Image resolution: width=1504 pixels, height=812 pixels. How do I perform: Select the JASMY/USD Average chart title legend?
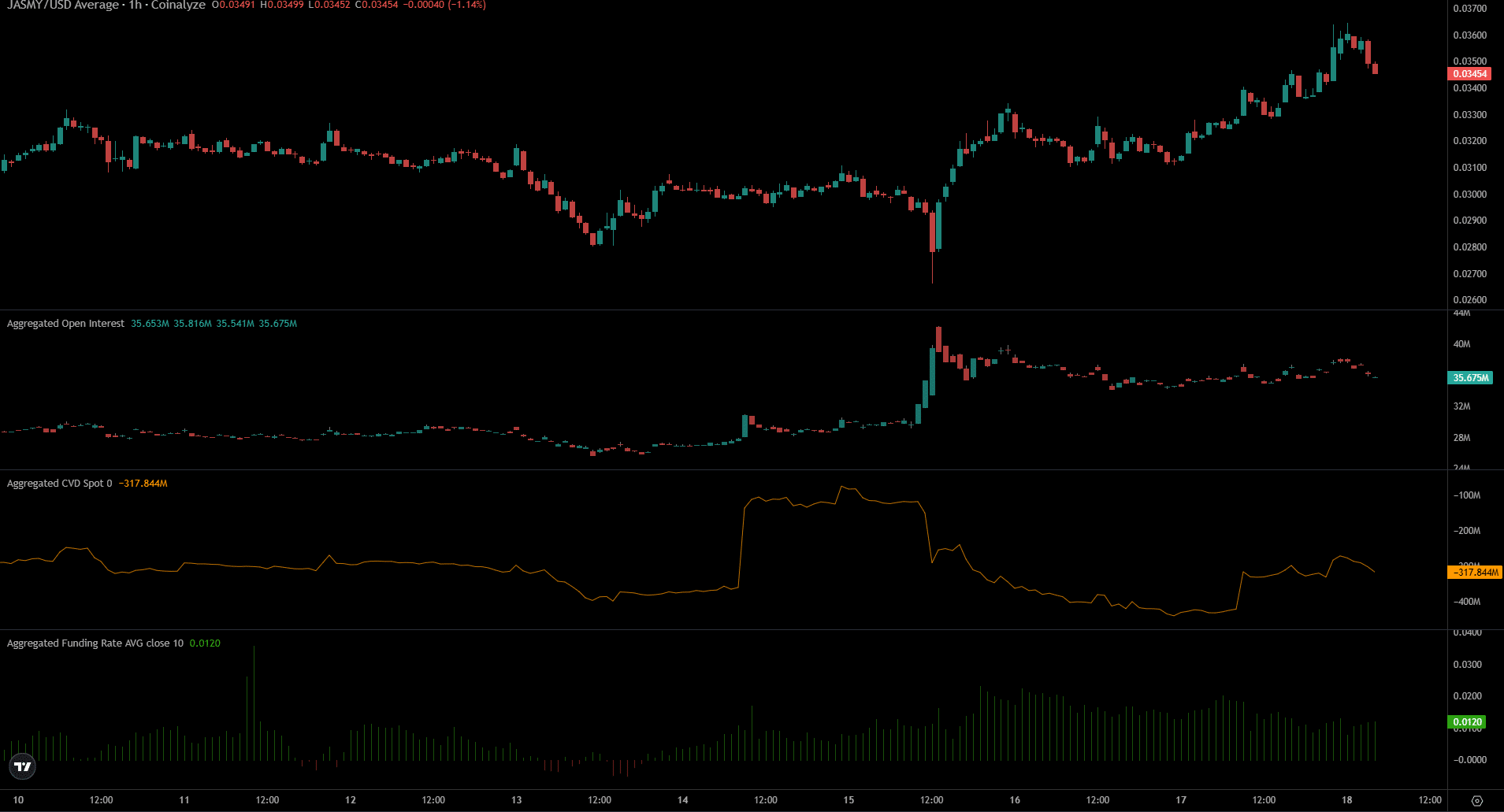pos(106,6)
